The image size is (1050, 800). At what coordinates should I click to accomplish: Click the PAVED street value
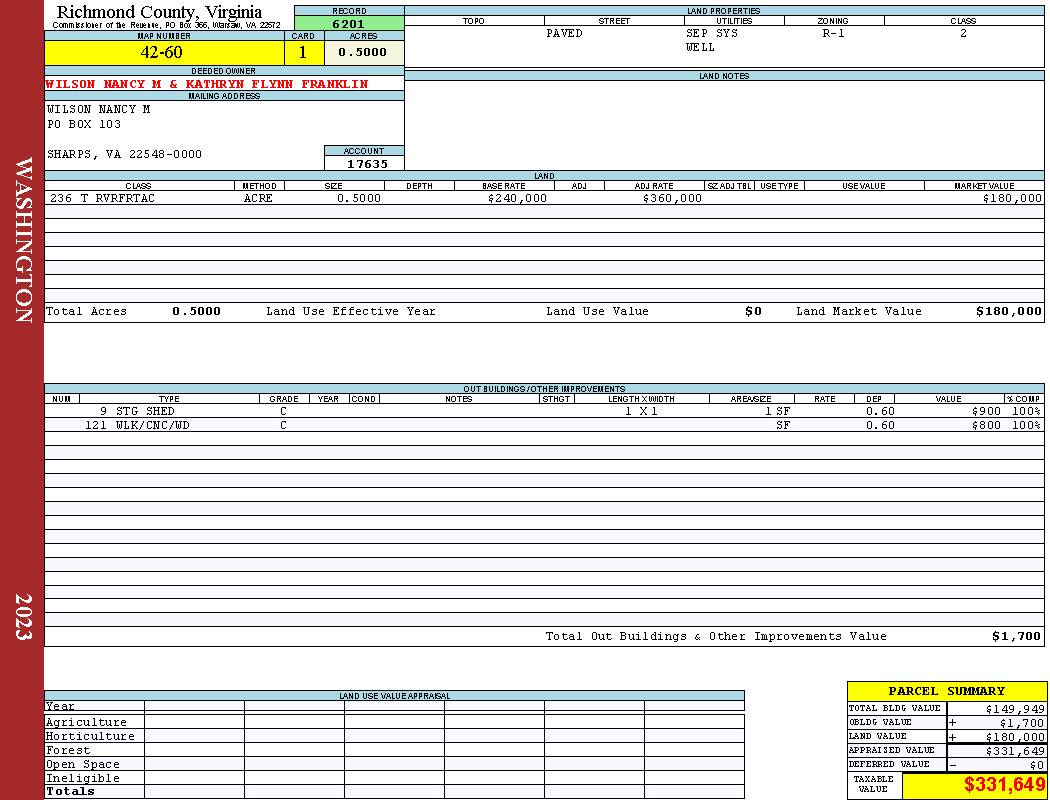pyautogui.click(x=564, y=33)
